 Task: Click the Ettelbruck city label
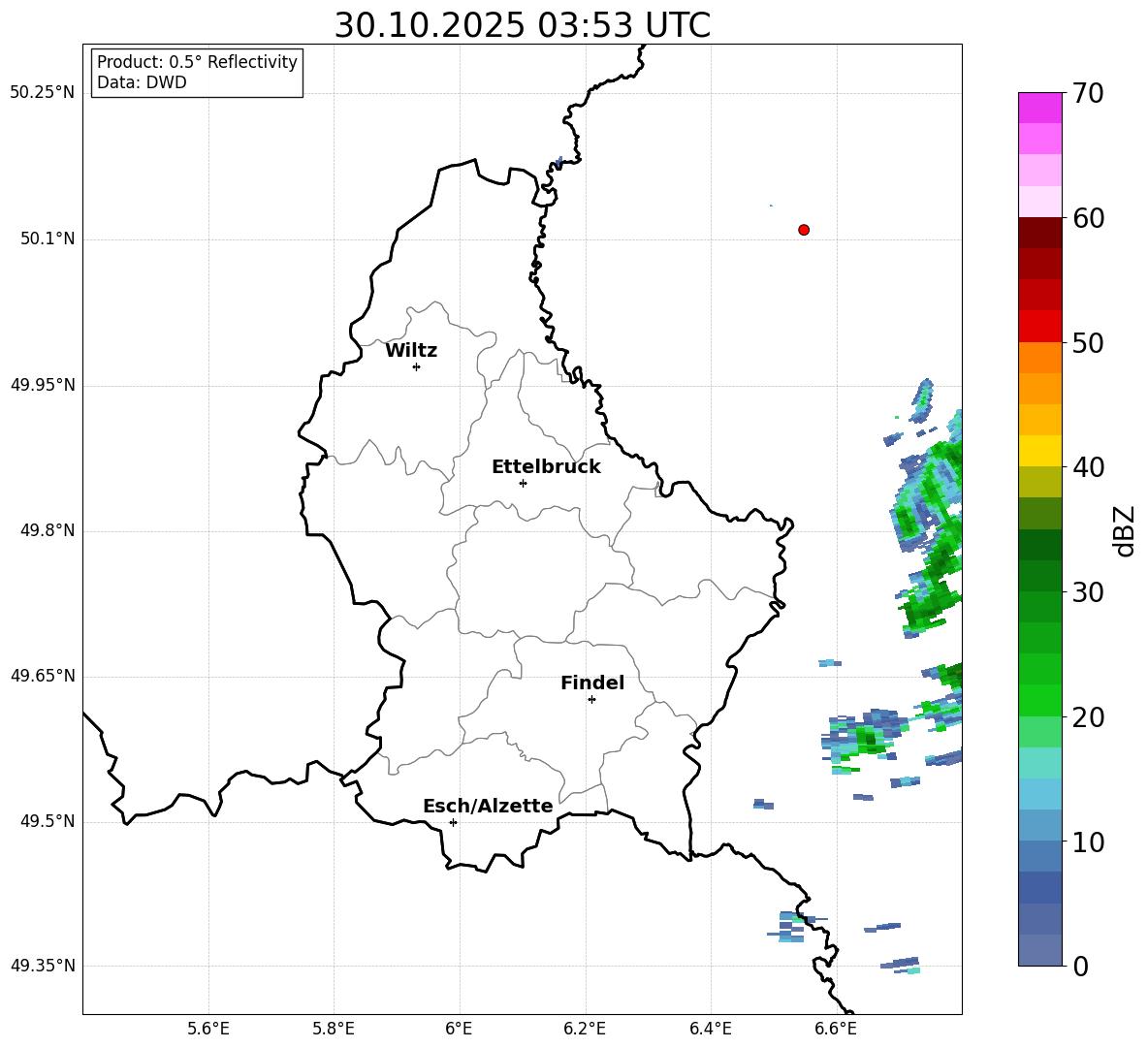(x=546, y=467)
